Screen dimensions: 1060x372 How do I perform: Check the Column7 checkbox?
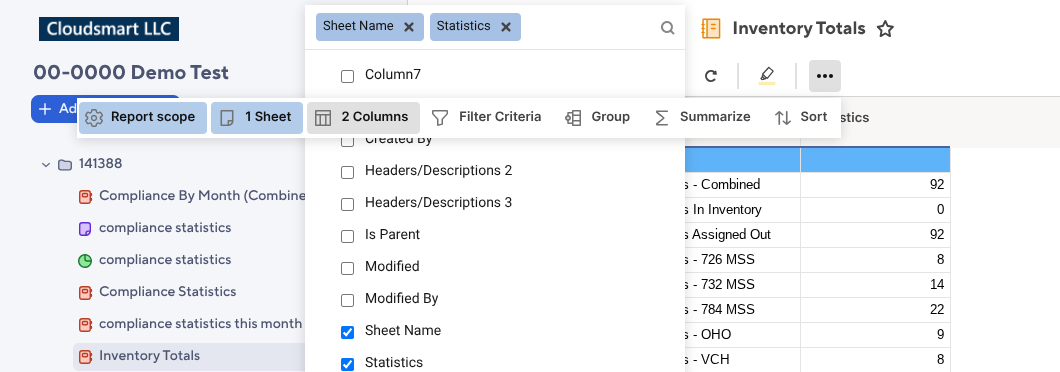pyautogui.click(x=347, y=76)
